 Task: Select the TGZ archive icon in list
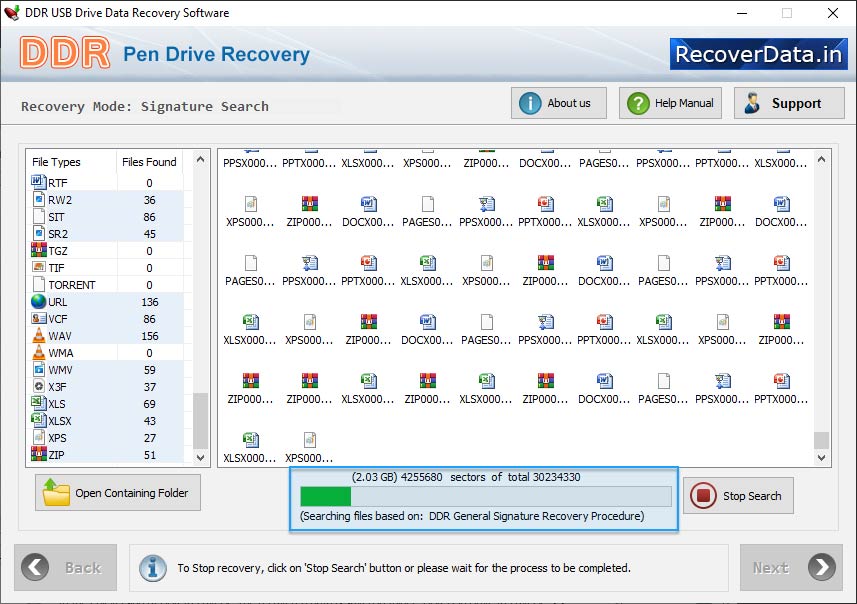click(39, 250)
